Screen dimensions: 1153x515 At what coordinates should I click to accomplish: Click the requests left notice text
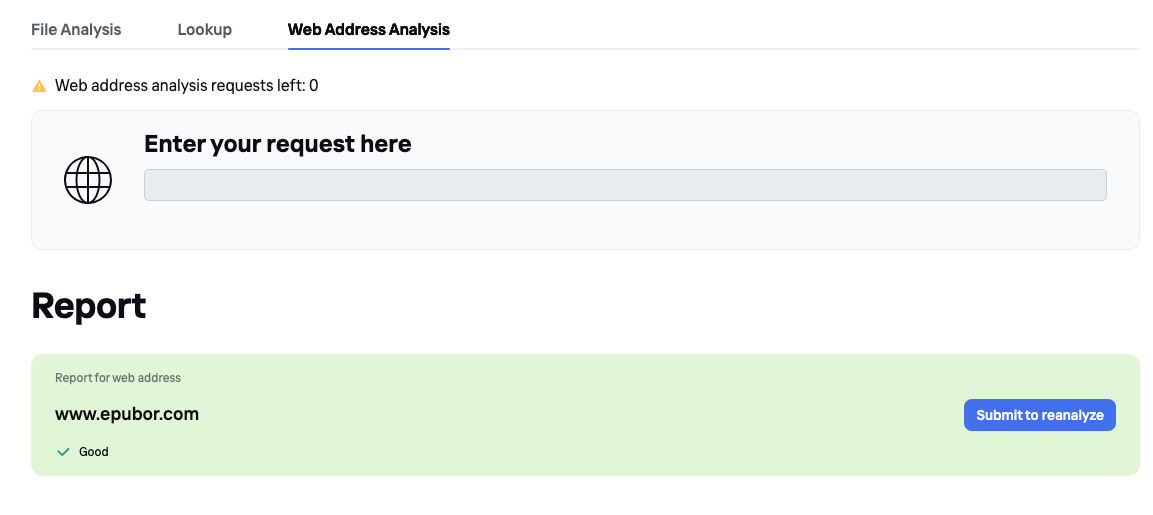coord(180,86)
